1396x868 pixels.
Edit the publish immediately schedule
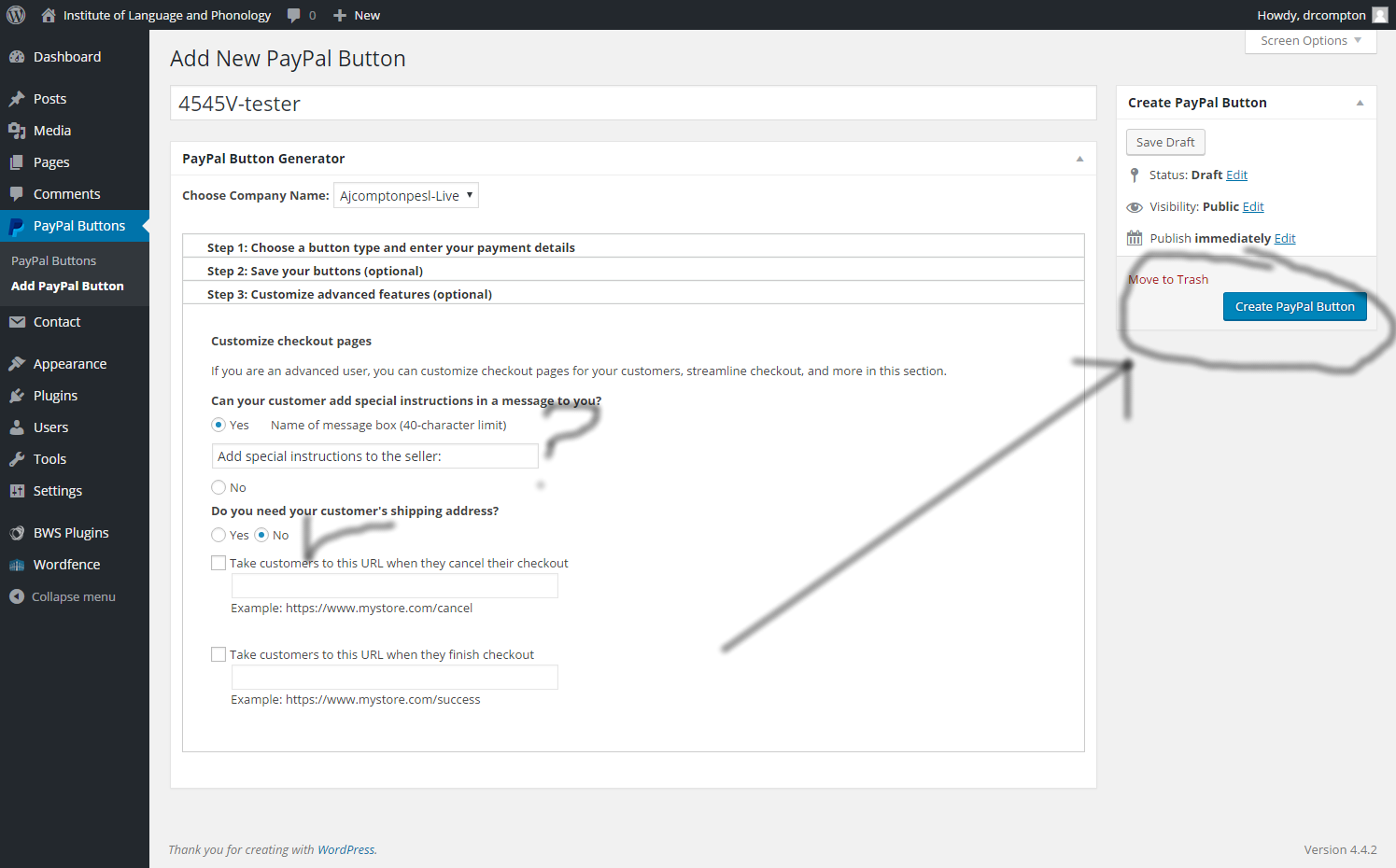pyautogui.click(x=1285, y=238)
